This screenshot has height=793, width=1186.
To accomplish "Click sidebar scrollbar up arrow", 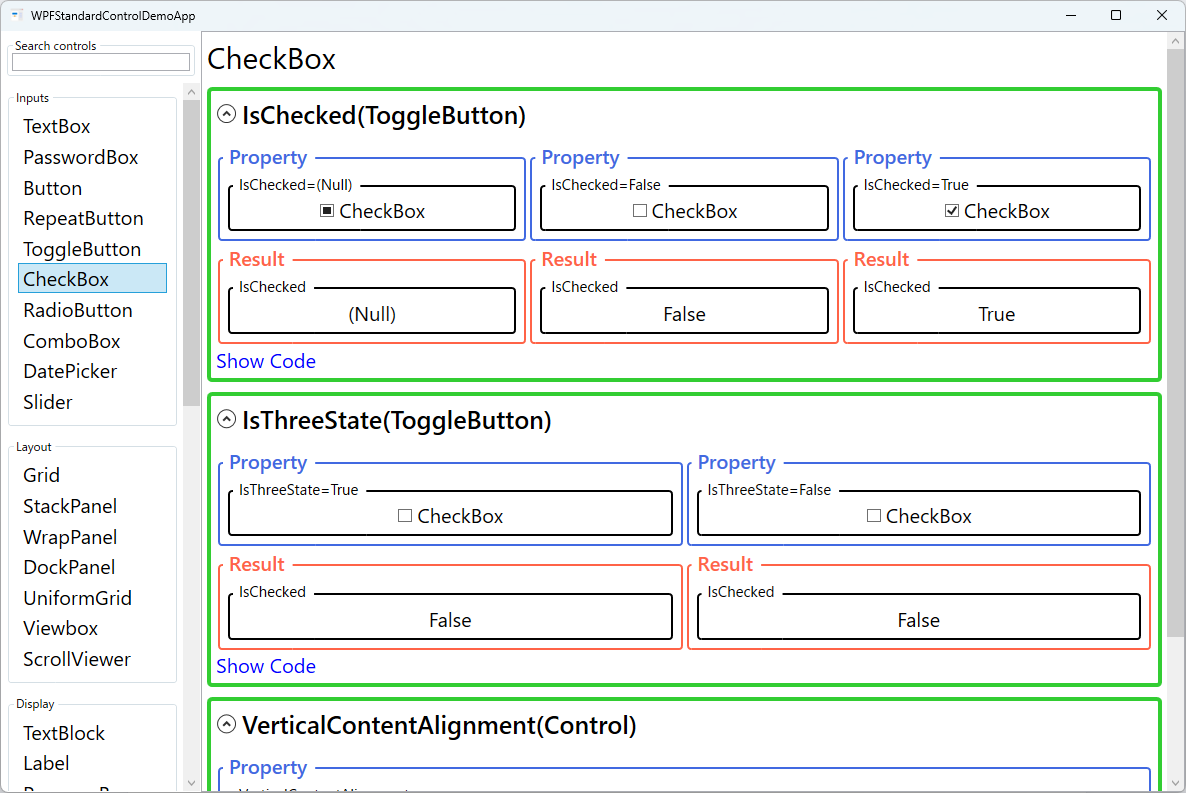I will 191,92.
